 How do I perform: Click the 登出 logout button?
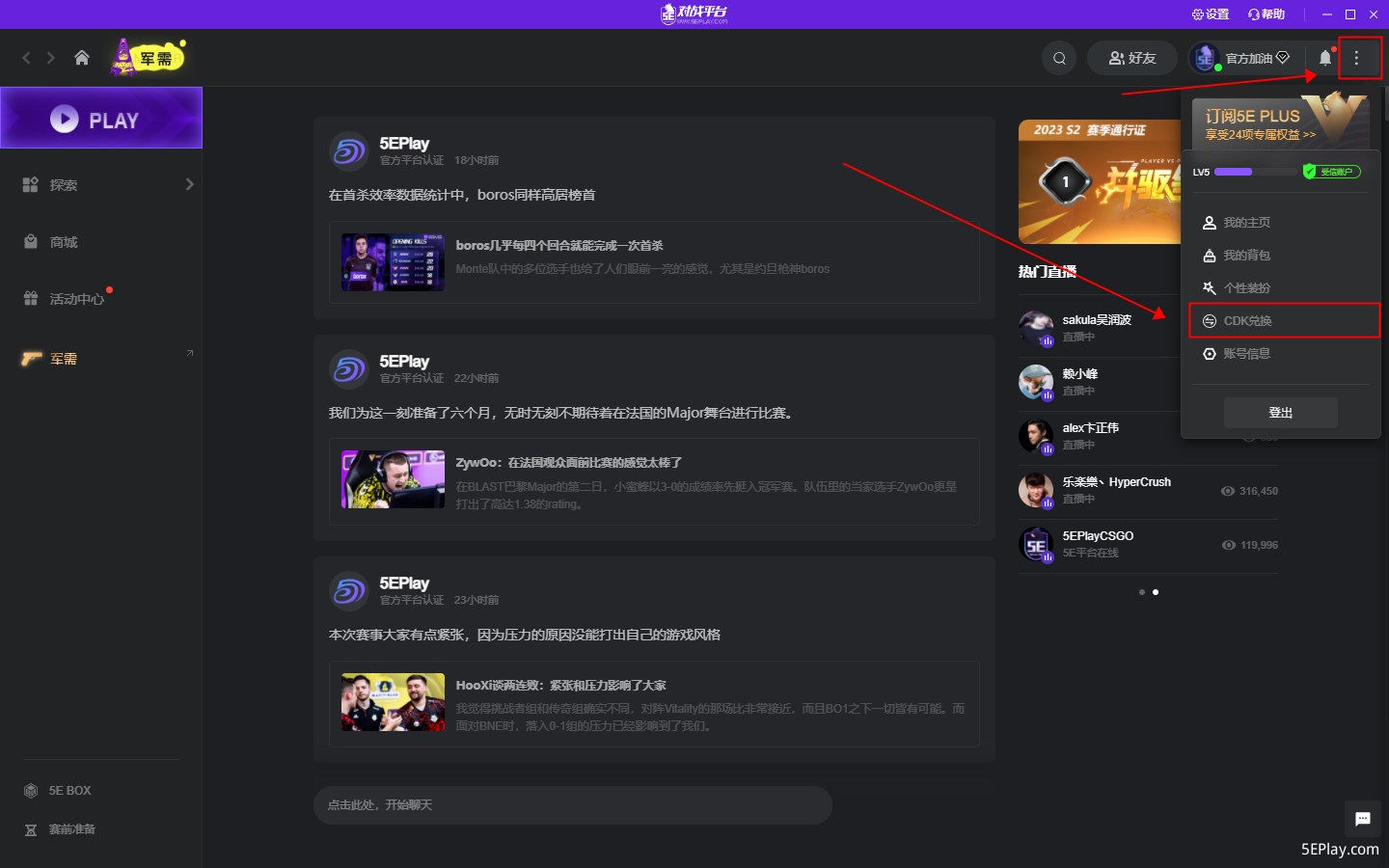(1281, 413)
